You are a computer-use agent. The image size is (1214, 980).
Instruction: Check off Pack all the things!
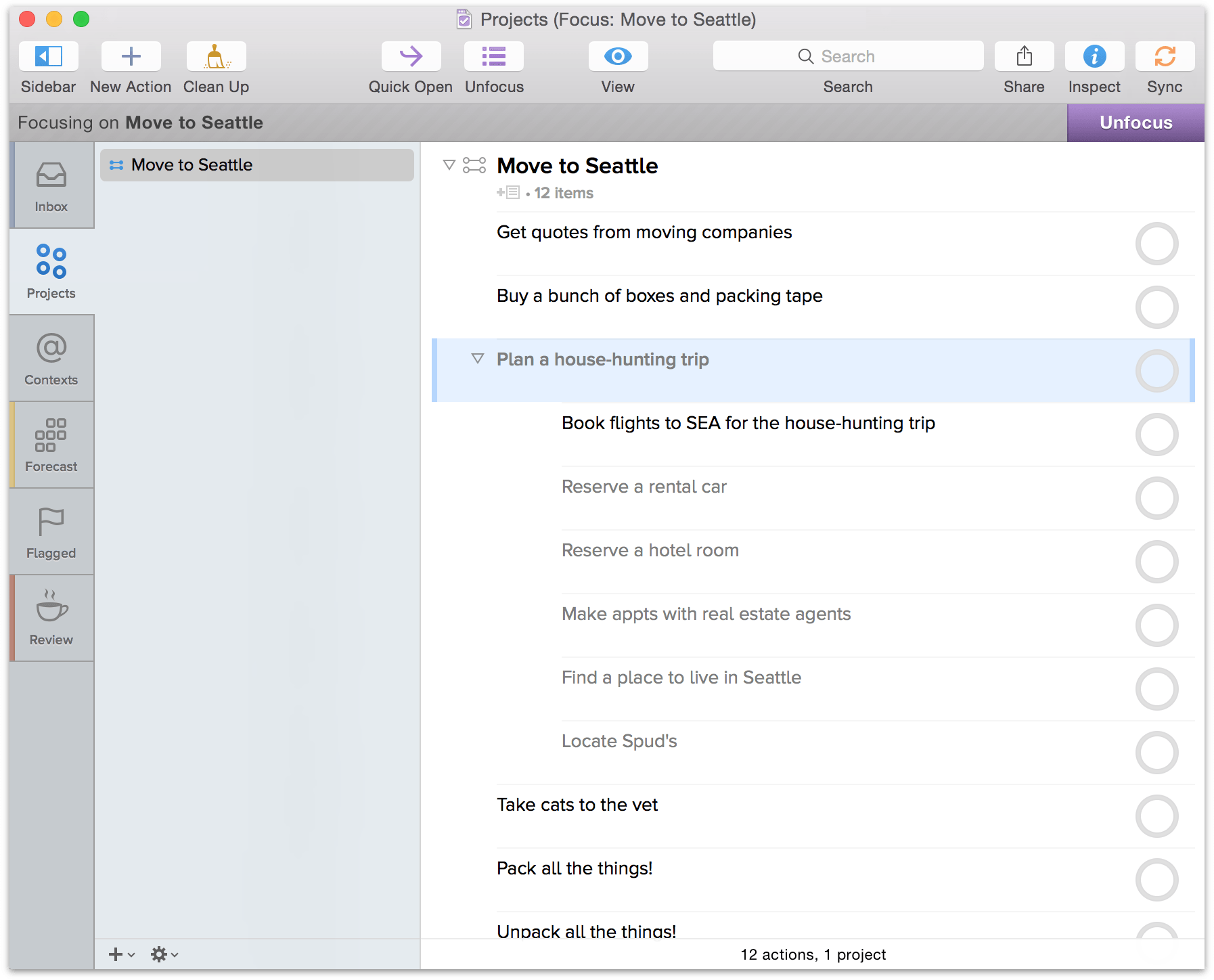coord(1156,880)
